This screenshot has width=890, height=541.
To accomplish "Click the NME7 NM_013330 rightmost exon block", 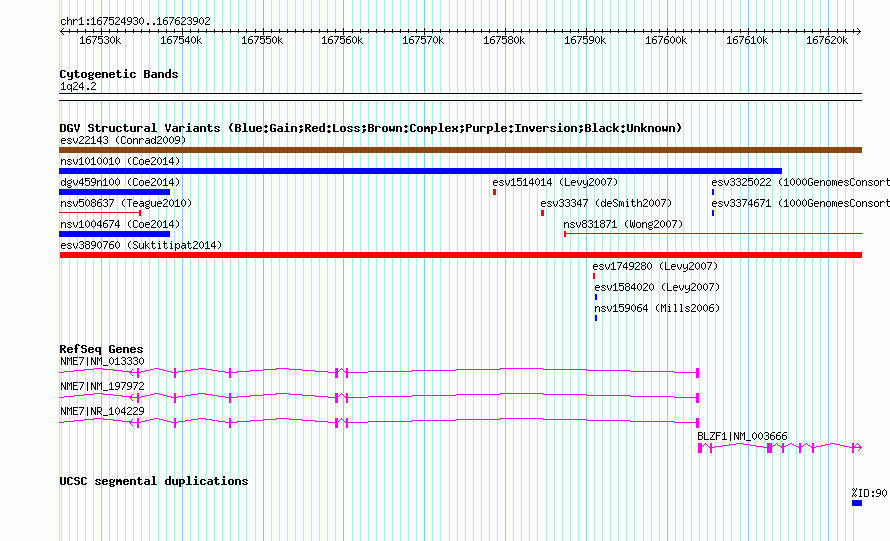I will tap(698, 372).
